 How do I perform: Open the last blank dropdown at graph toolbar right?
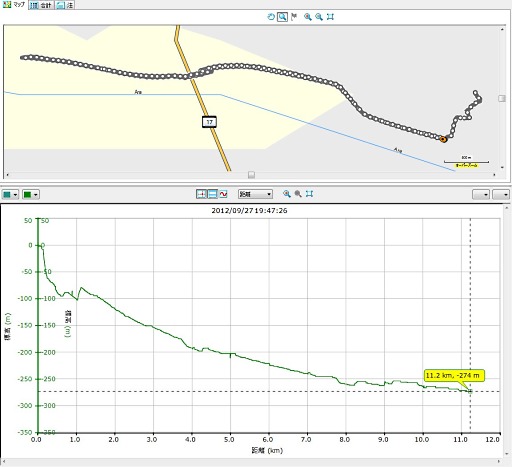[x=501, y=194]
